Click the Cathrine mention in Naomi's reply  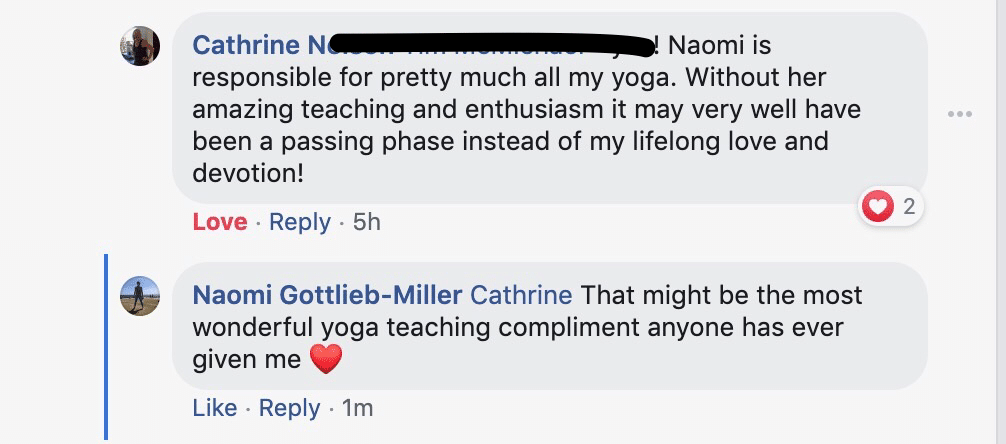(520, 296)
